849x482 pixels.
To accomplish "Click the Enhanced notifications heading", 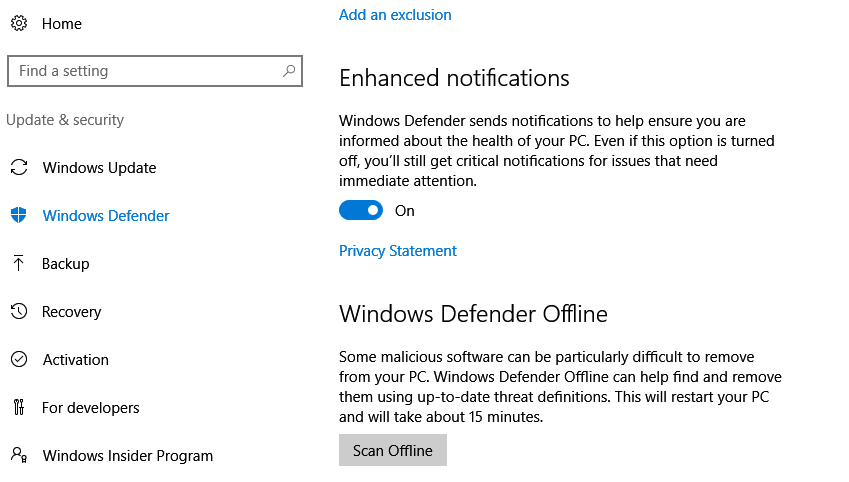I will click(454, 78).
